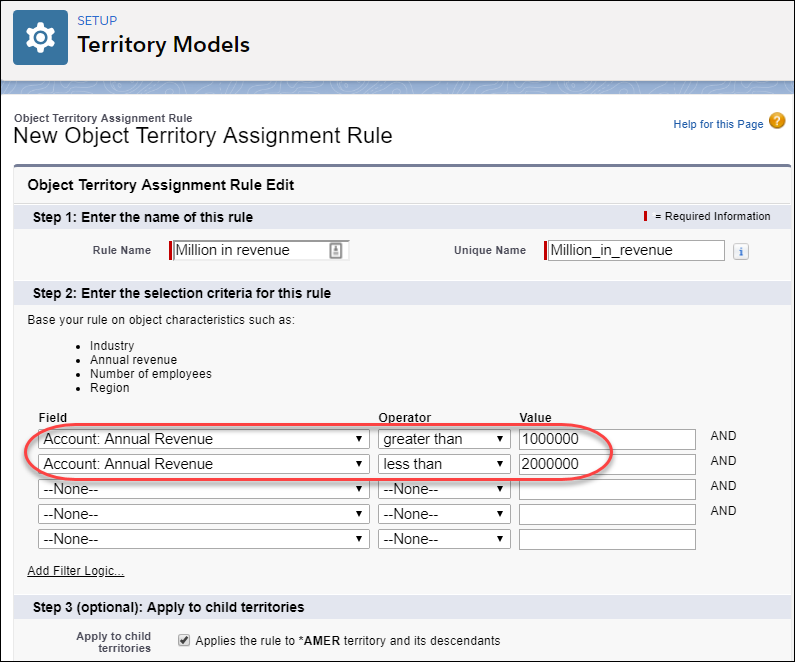The height and width of the screenshot is (662, 795).
Task: Open the Help for this Page link
Action: click(x=718, y=124)
